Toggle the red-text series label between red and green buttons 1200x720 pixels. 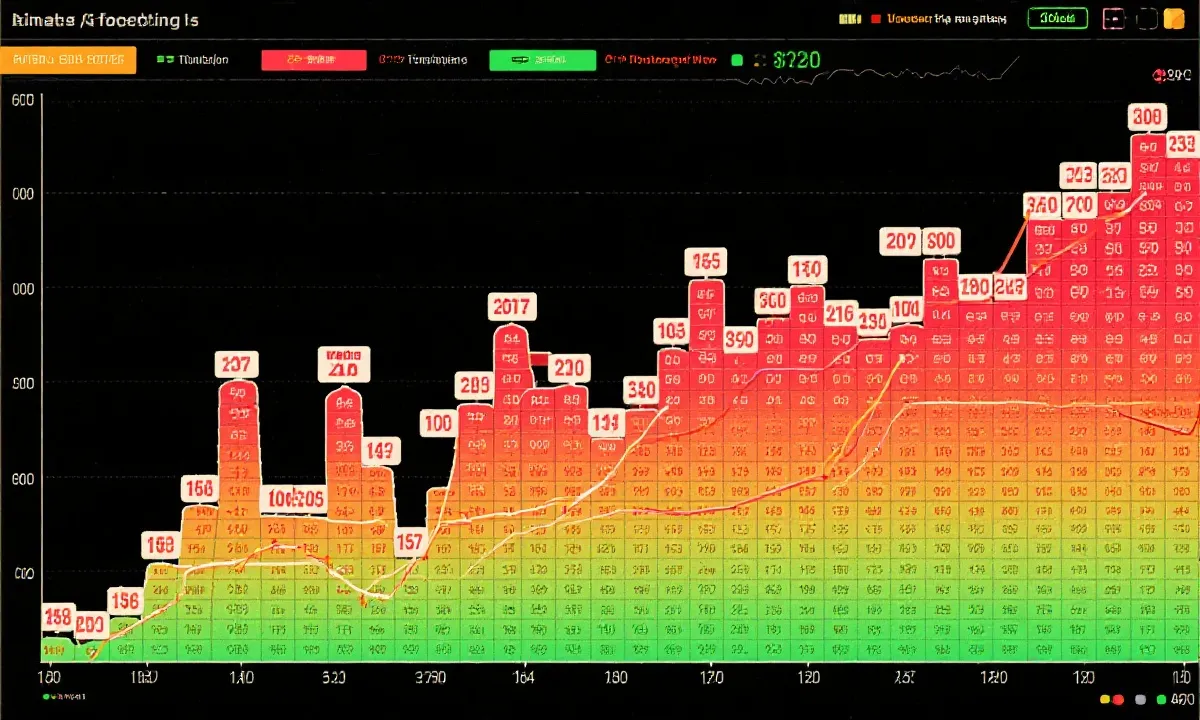pyautogui.click(x=423, y=60)
